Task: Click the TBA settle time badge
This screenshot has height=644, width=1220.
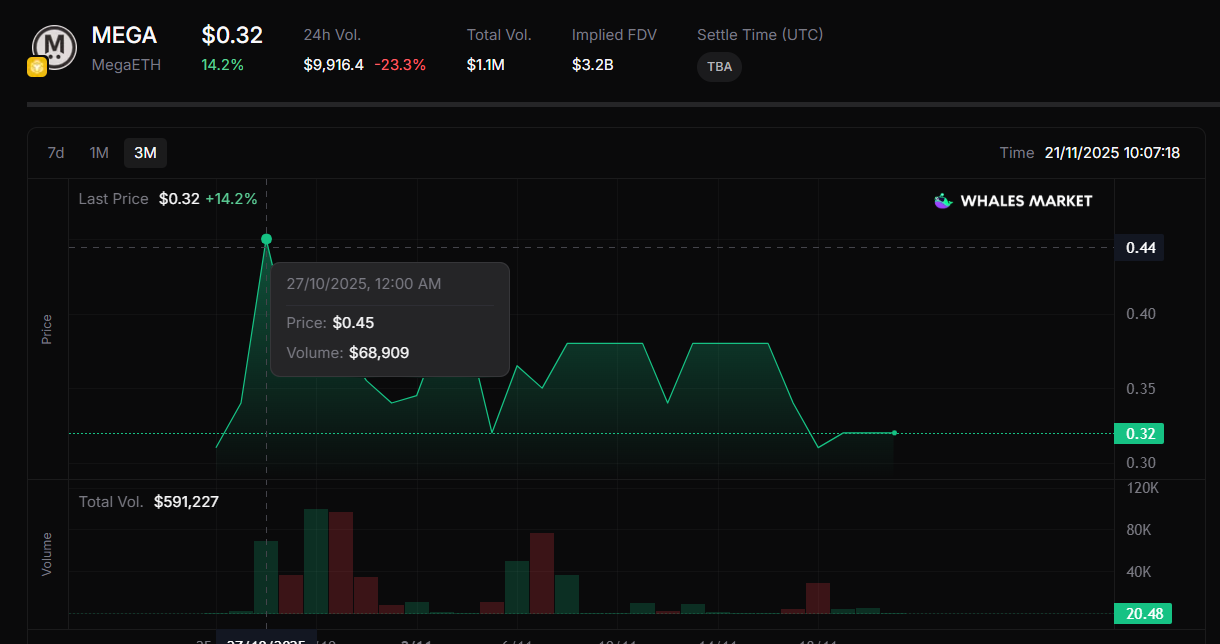Action: (x=719, y=67)
